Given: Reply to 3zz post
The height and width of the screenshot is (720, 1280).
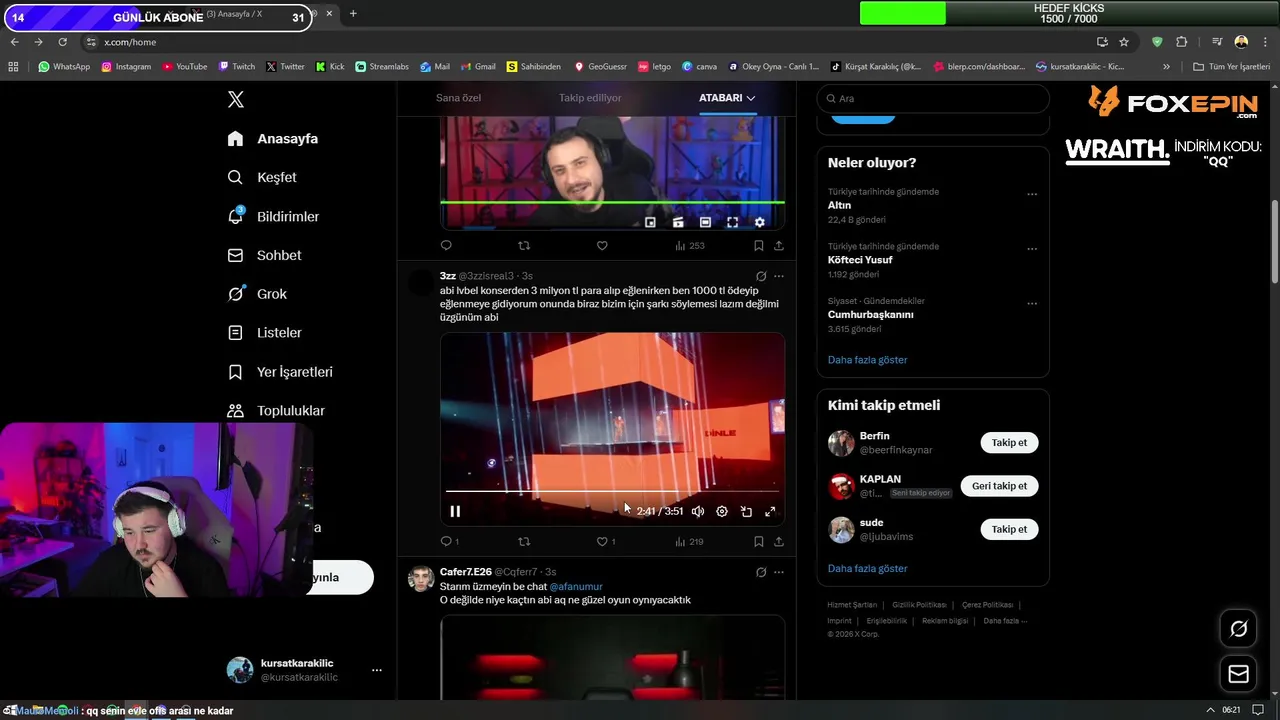Looking at the screenshot, I should point(449,541).
